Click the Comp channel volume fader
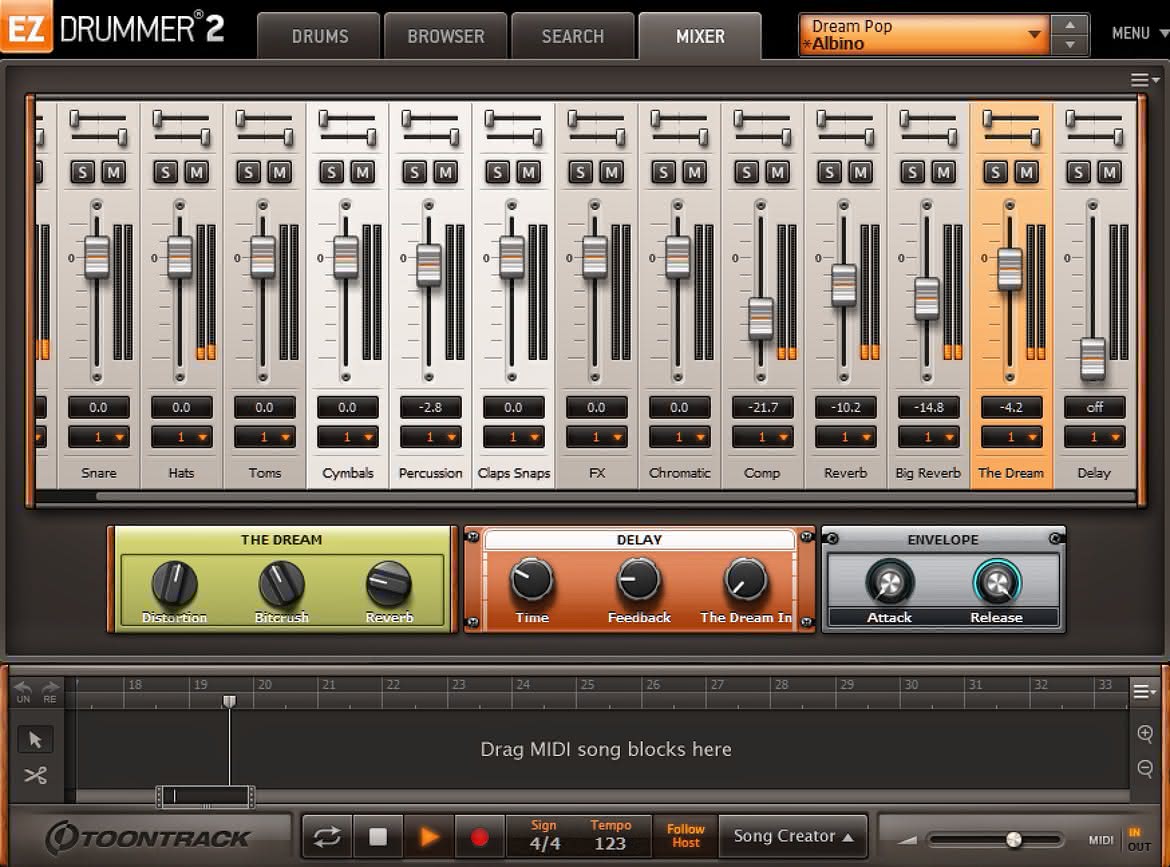This screenshot has width=1170, height=867. coord(760,319)
